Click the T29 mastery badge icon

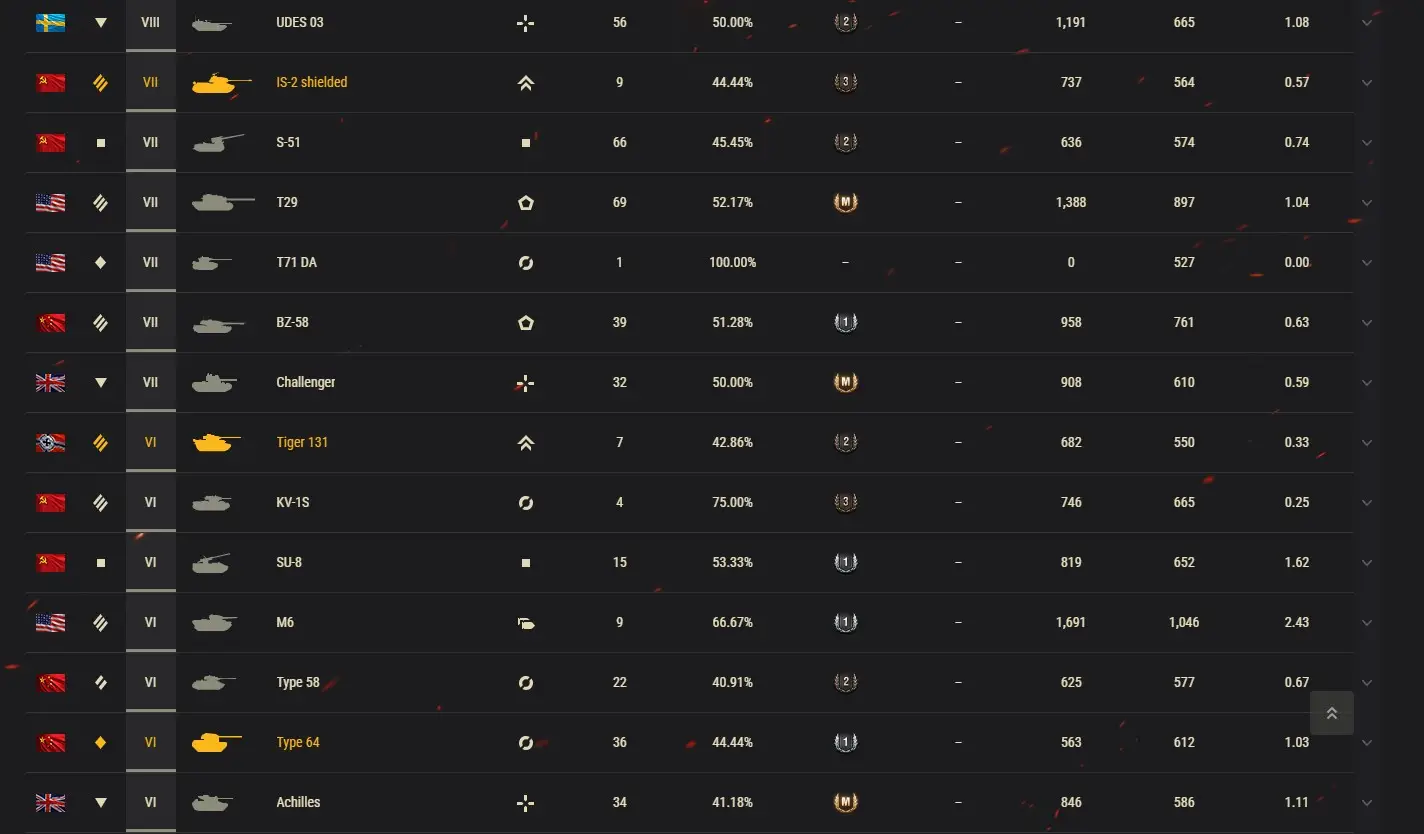(845, 203)
